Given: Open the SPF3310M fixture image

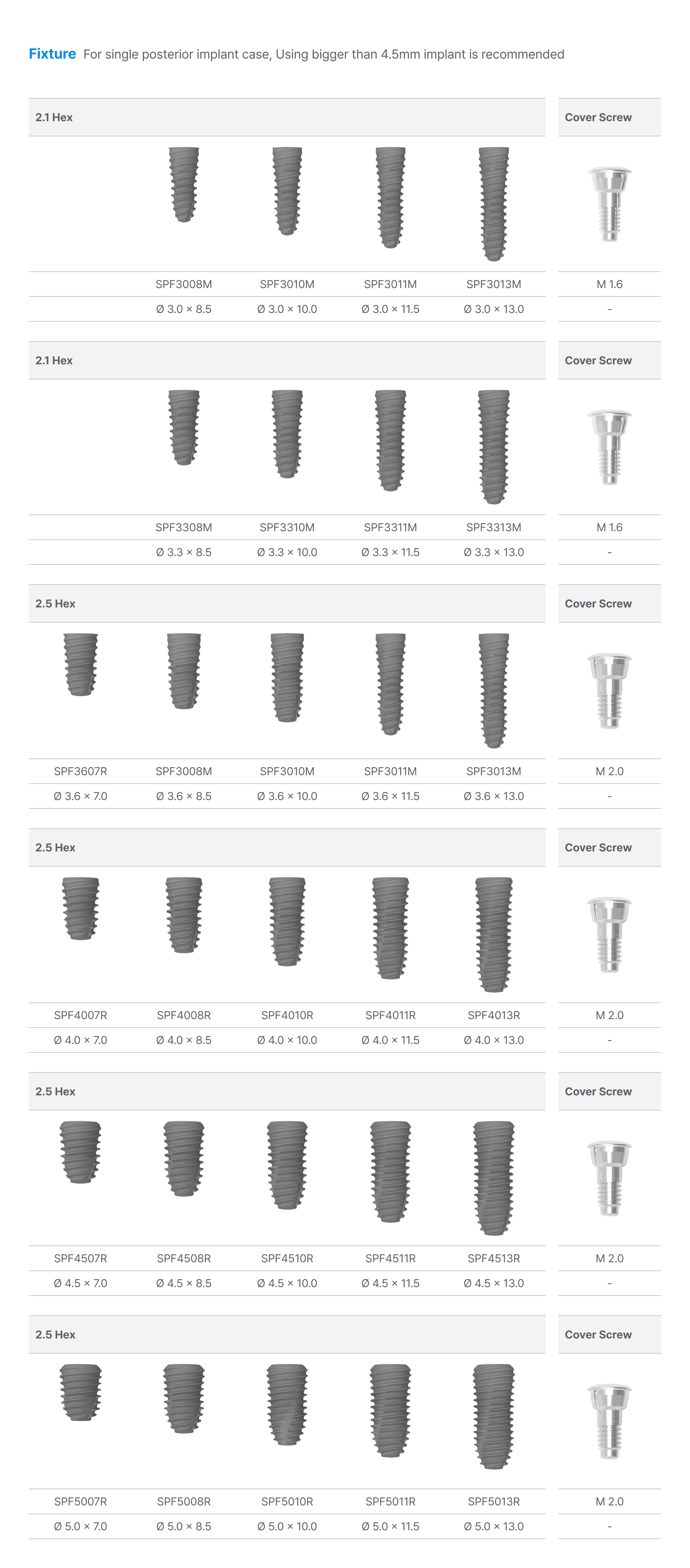Looking at the screenshot, I should (x=287, y=434).
